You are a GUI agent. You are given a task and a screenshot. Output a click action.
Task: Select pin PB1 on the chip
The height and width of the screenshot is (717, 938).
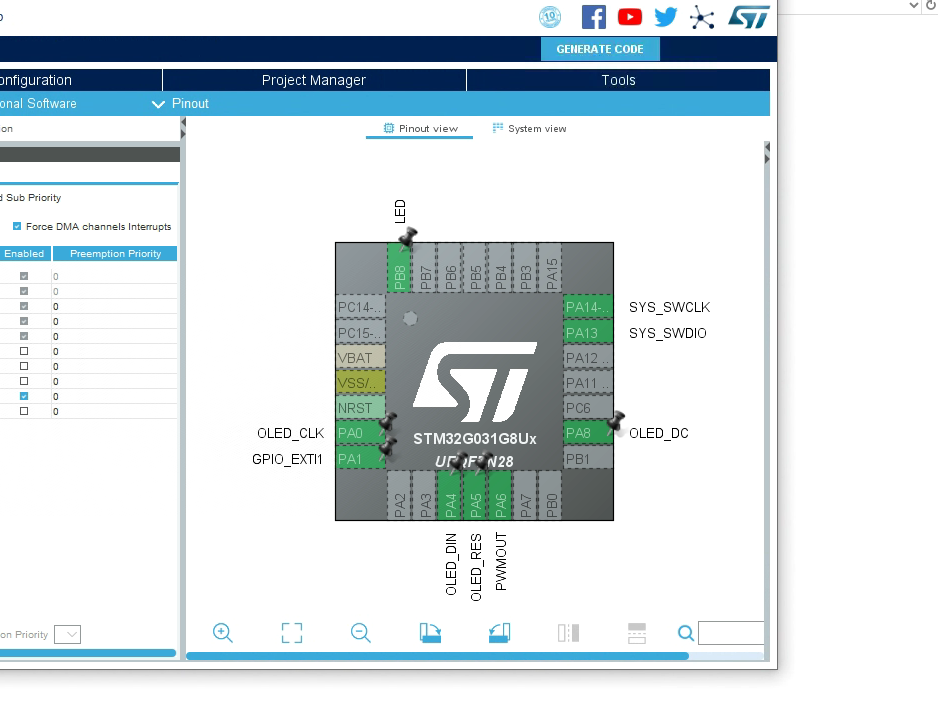(588, 458)
